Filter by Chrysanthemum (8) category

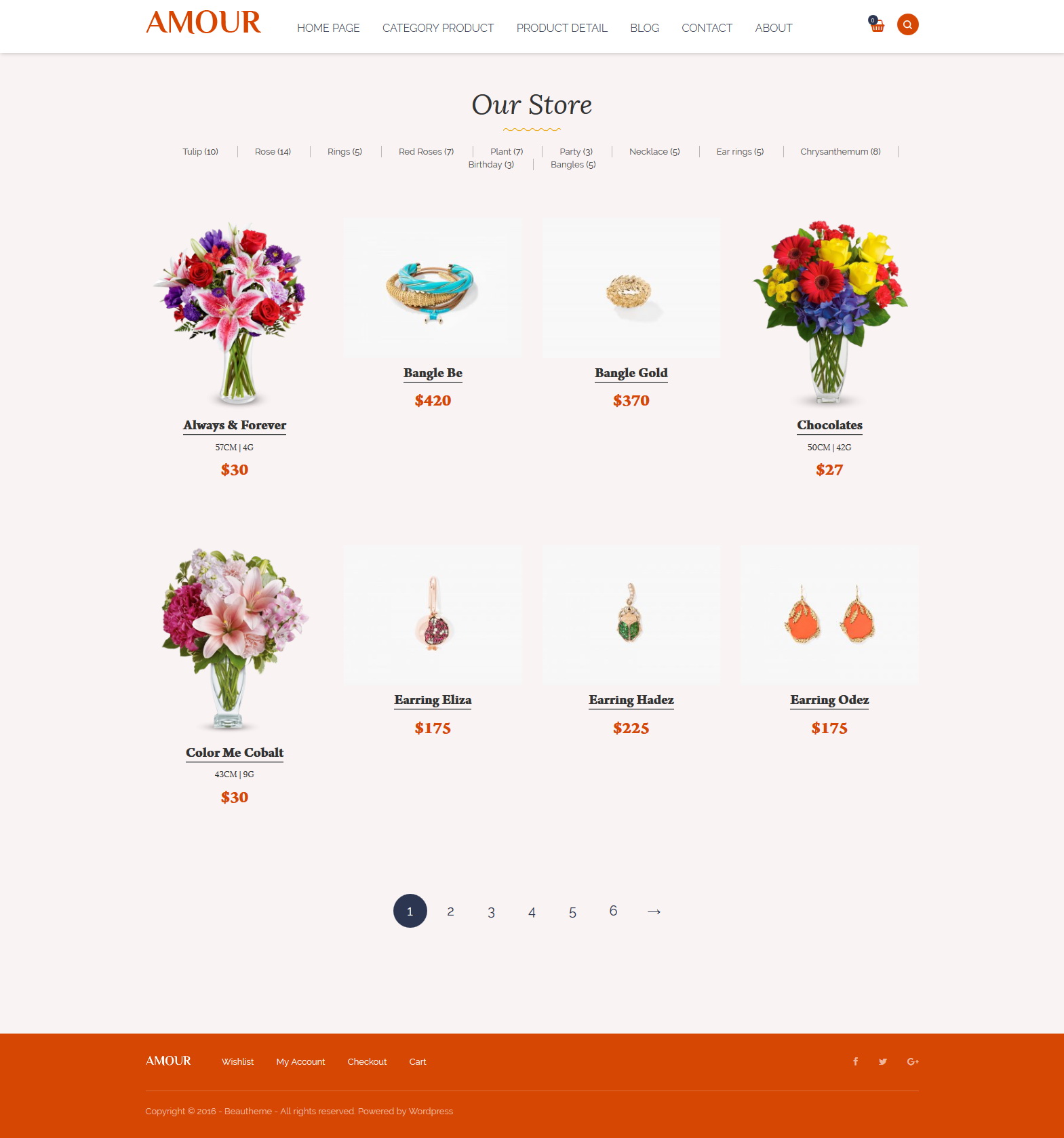[x=840, y=151]
